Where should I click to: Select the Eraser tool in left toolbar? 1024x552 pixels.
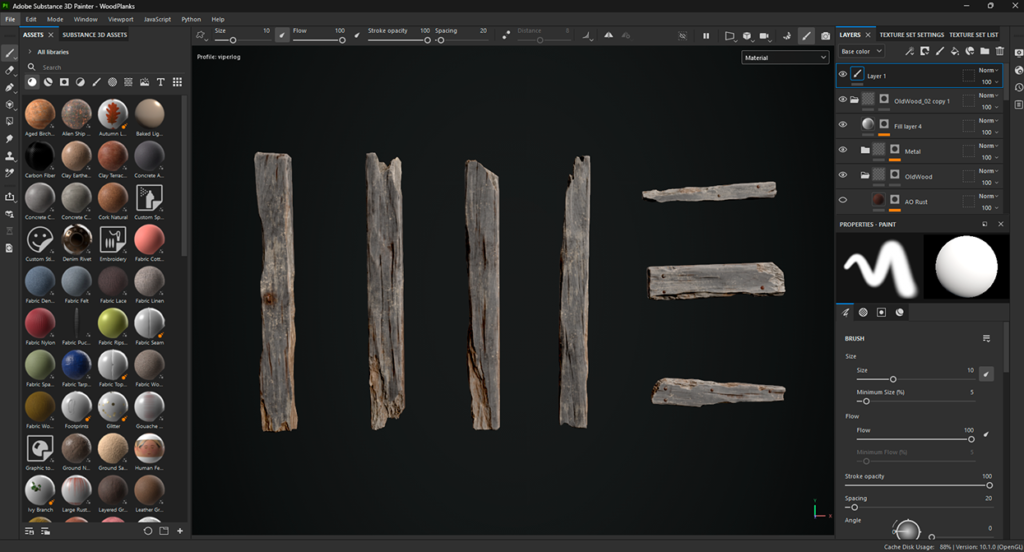click(9, 70)
